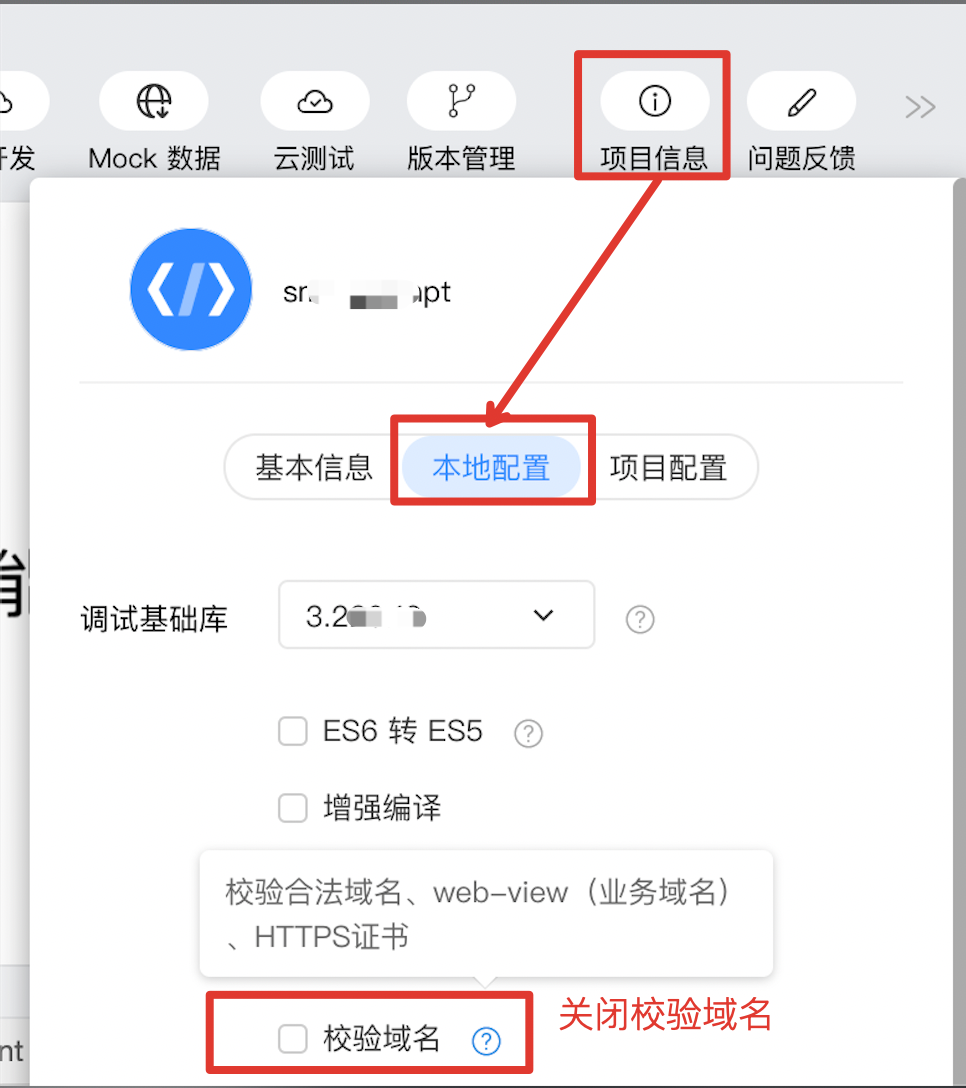Toggle the 增强编译 checkbox
This screenshot has width=966, height=1088.
pos(293,808)
